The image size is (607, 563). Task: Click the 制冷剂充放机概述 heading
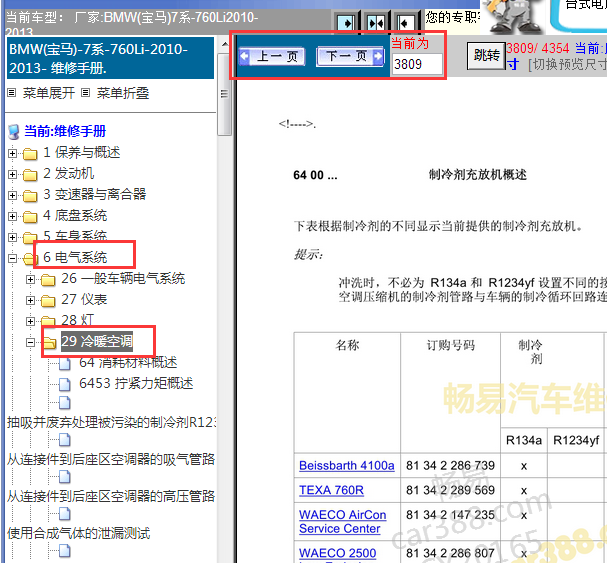click(x=477, y=175)
